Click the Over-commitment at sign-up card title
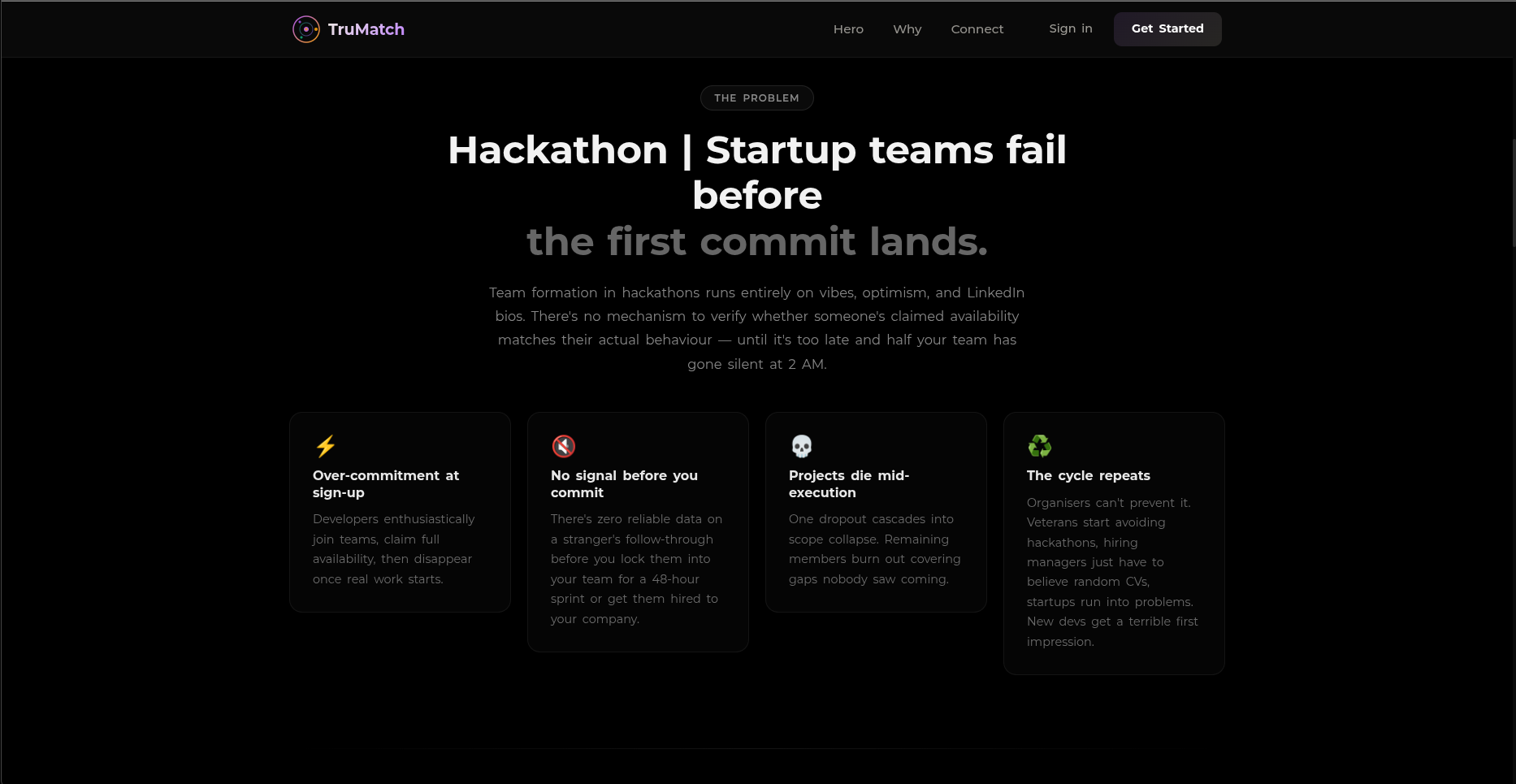 click(x=386, y=484)
